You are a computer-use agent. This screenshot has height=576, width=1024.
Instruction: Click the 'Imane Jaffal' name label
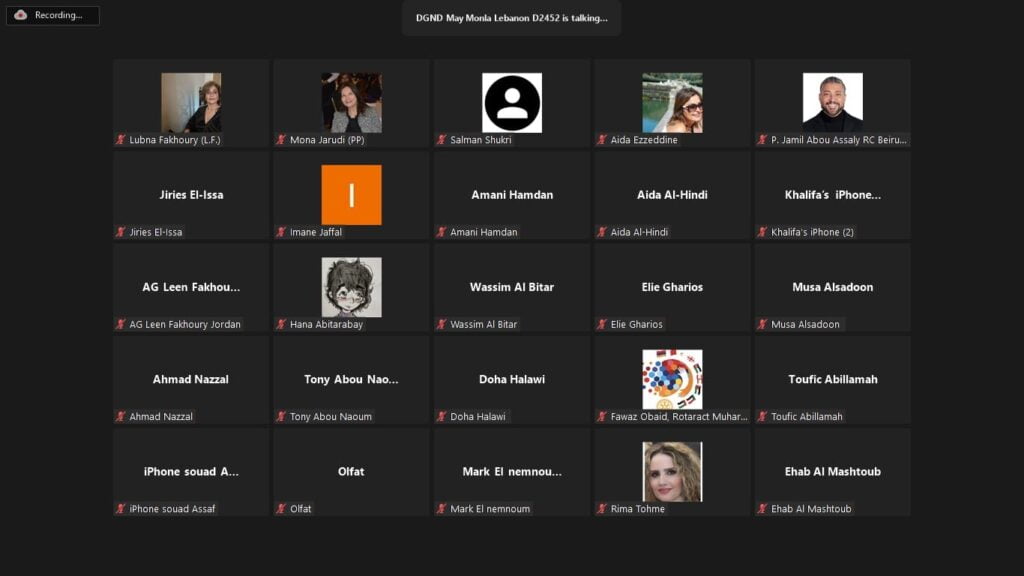(315, 232)
